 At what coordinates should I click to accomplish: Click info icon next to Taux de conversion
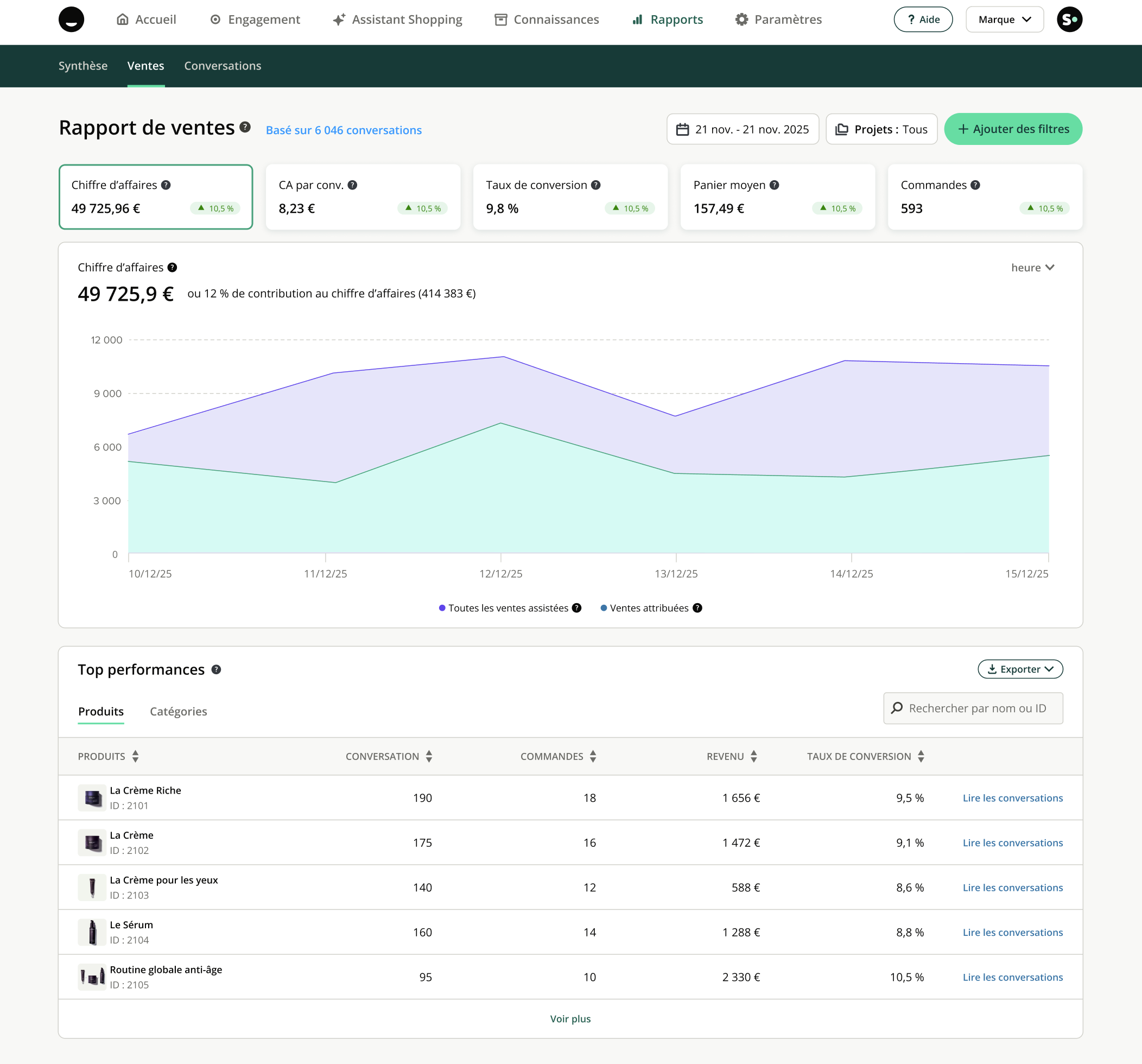[596, 185]
